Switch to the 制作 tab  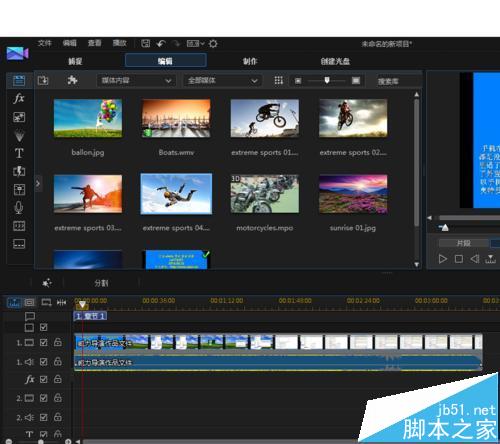(250, 61)
